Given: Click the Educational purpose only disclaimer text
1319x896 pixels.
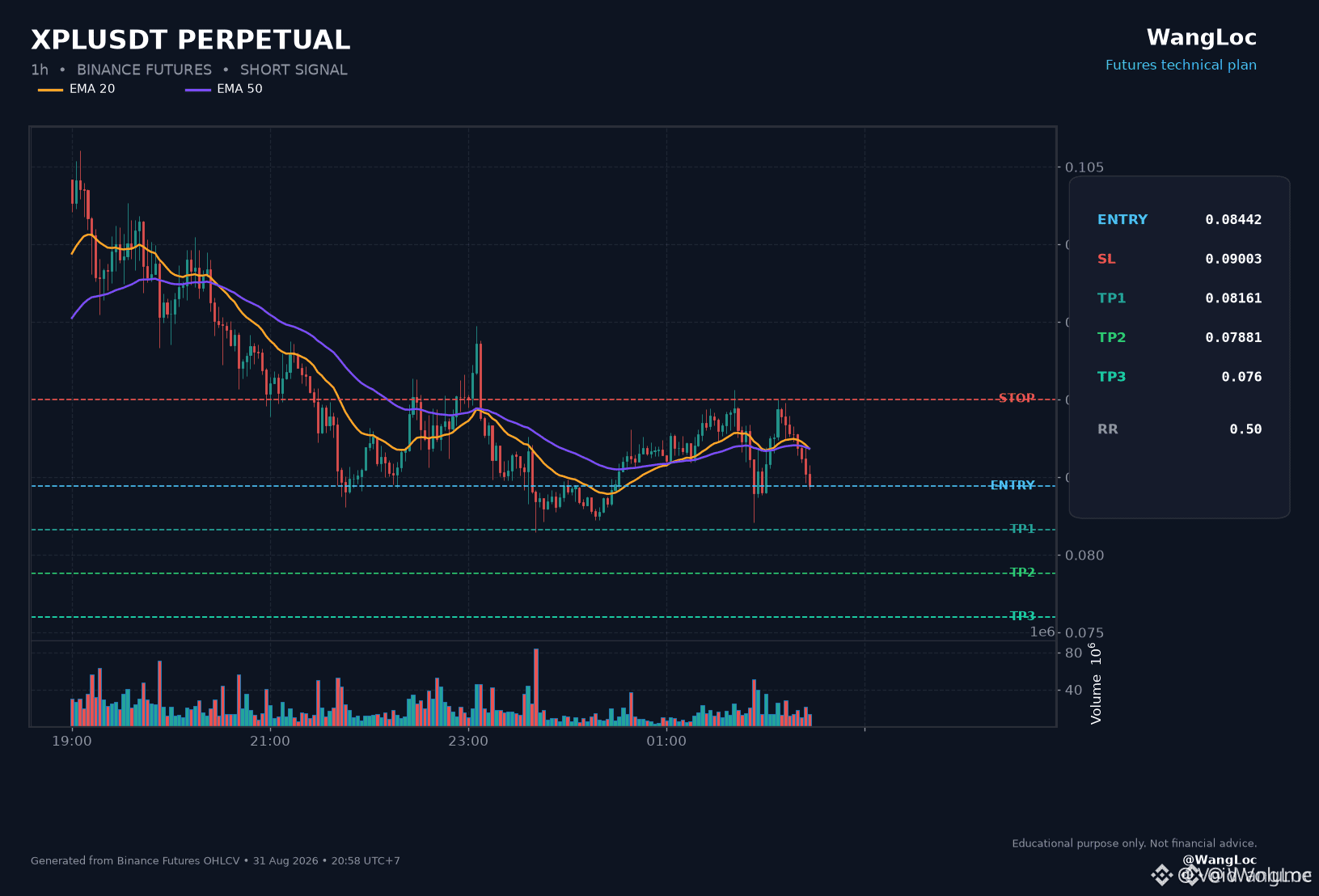Looking at the screenshot, I should pos(1135,843).
